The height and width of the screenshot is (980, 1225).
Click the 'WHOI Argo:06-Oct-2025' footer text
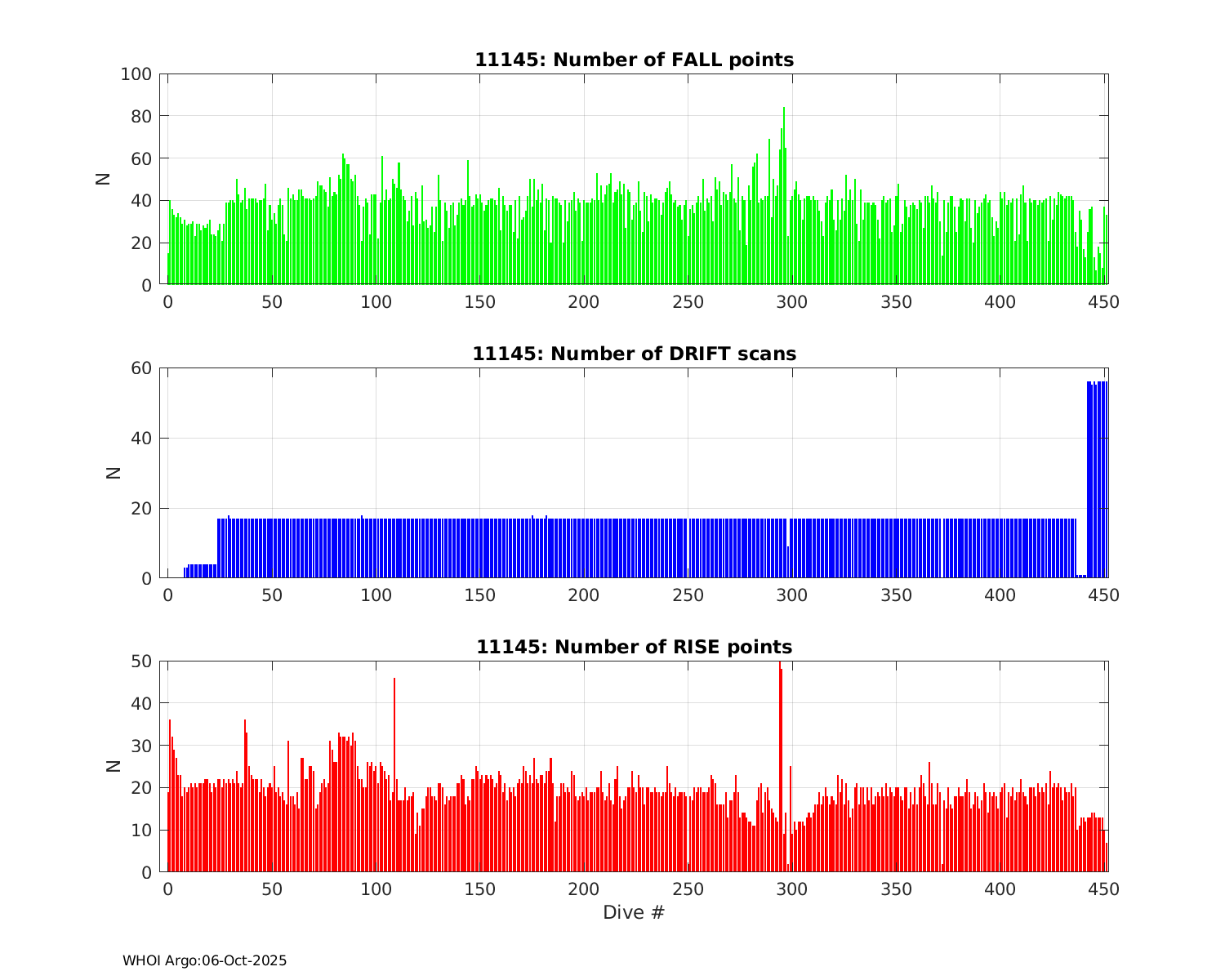(x=204, y=960)
